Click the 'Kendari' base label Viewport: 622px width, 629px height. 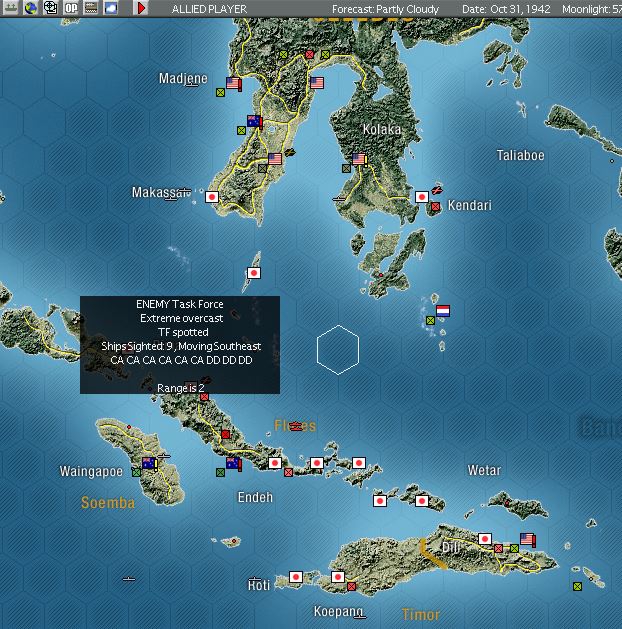(x=470, y=205)
